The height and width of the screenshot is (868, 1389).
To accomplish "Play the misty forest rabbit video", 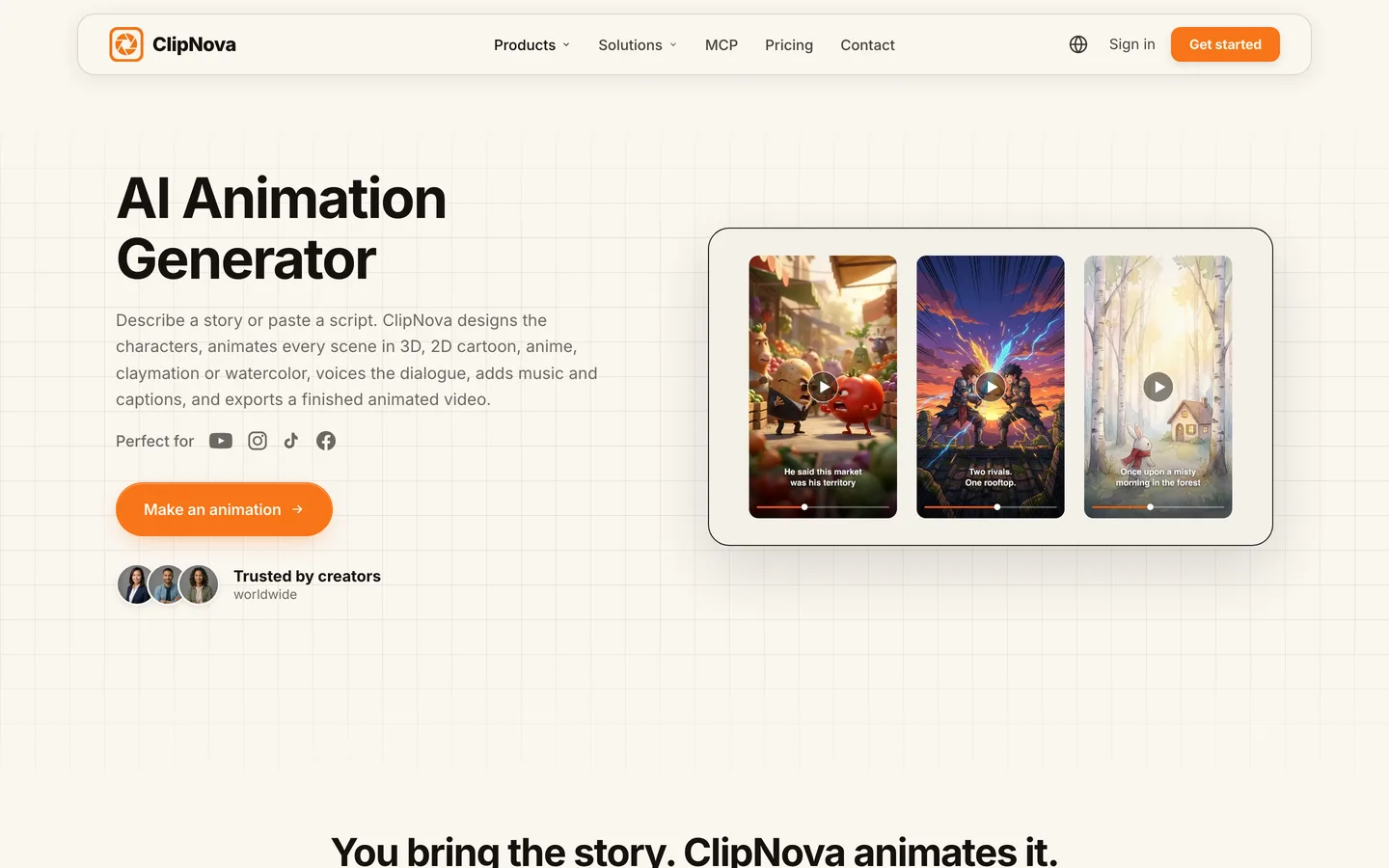I will pyautogui.click(x=1158, y=387).
